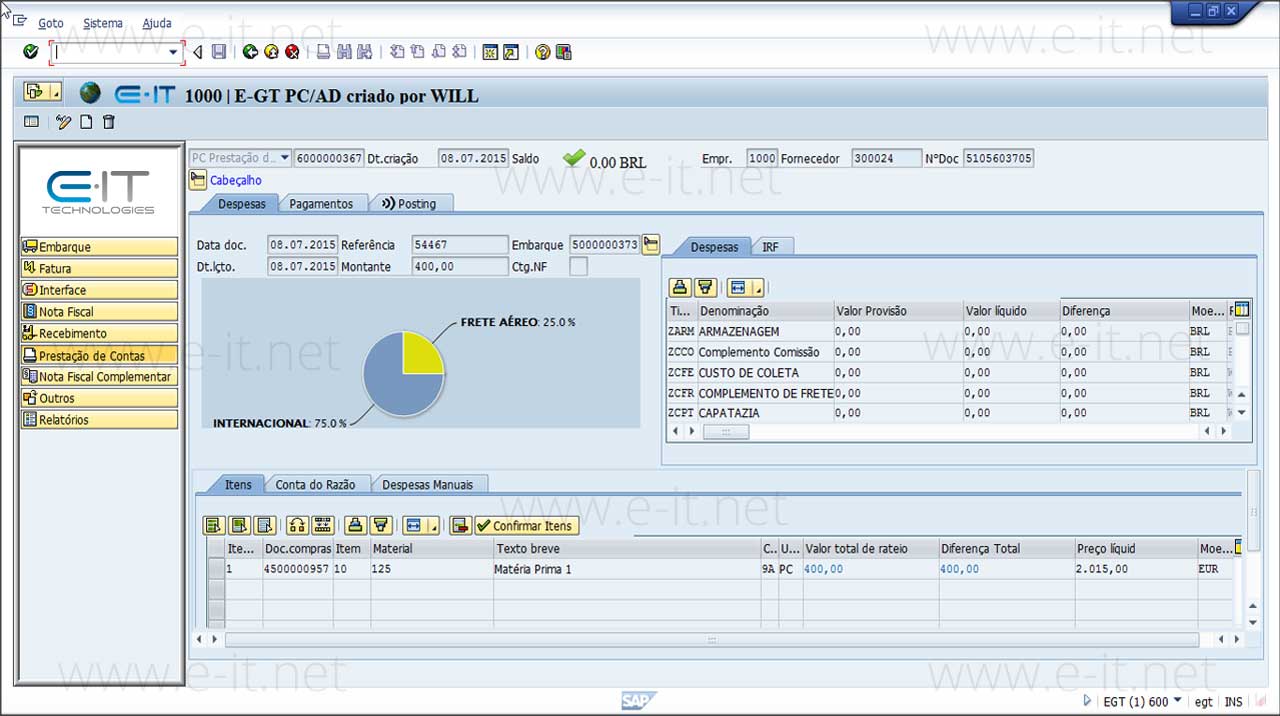Click Print icon in Despesas grid toolbar
The image size is (1280, 716).
[680, 288]
